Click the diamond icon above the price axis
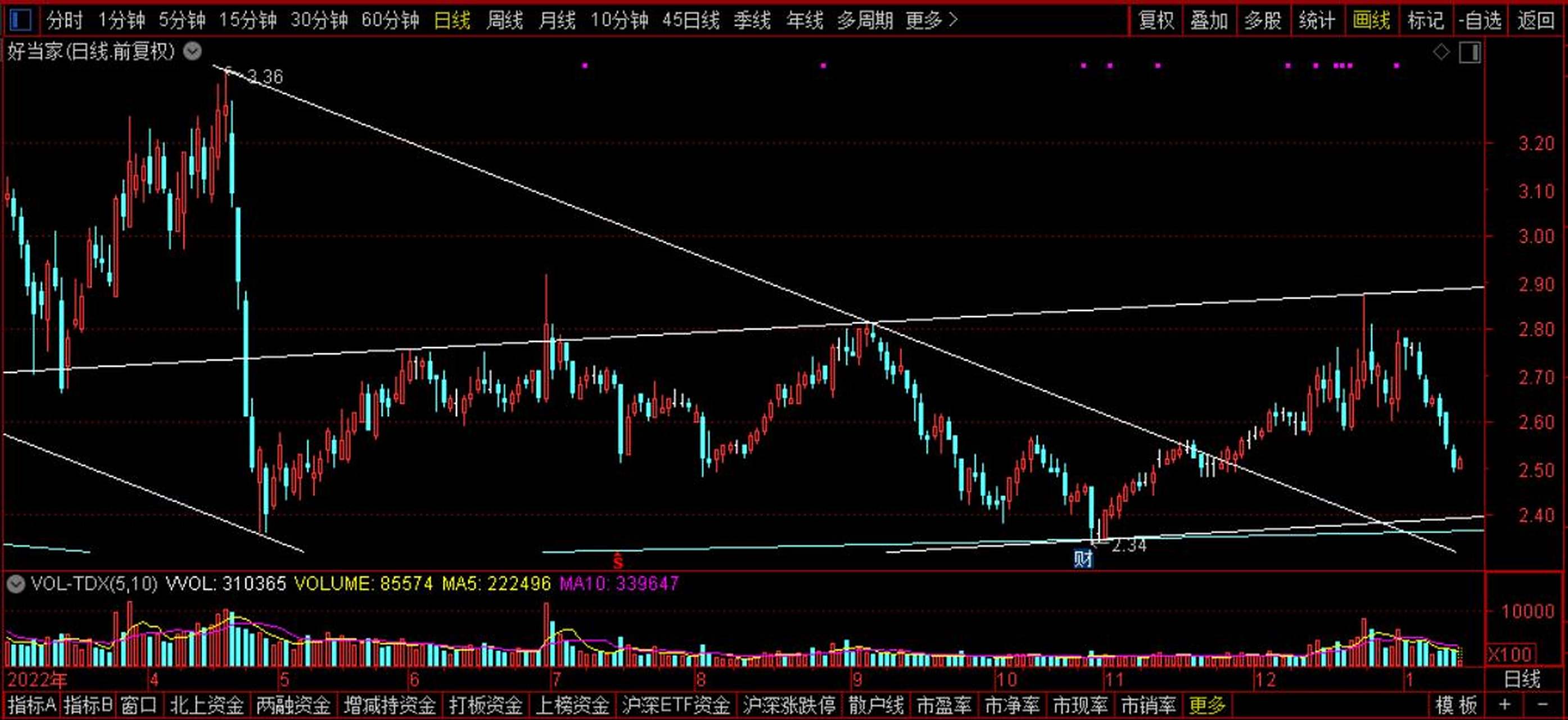The image size is (1568, 720). pyautogui.click(x=1441, y=52)
